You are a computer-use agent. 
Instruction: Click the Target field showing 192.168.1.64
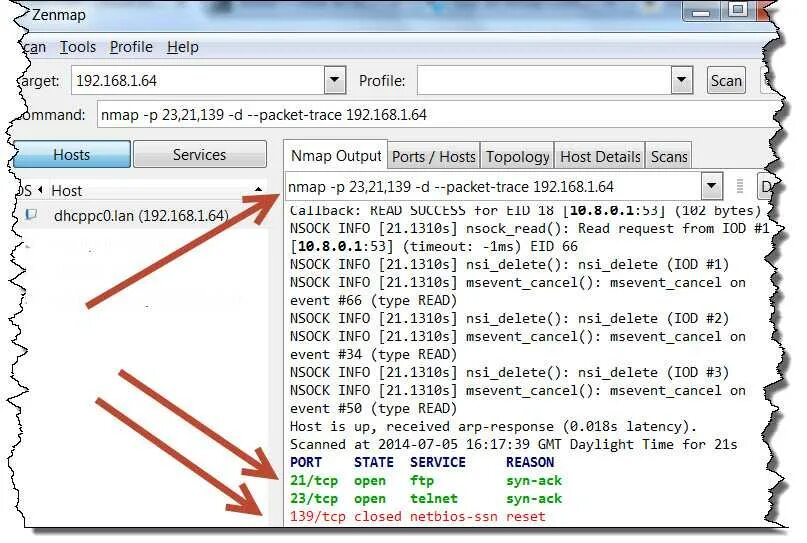click(198, 80)
